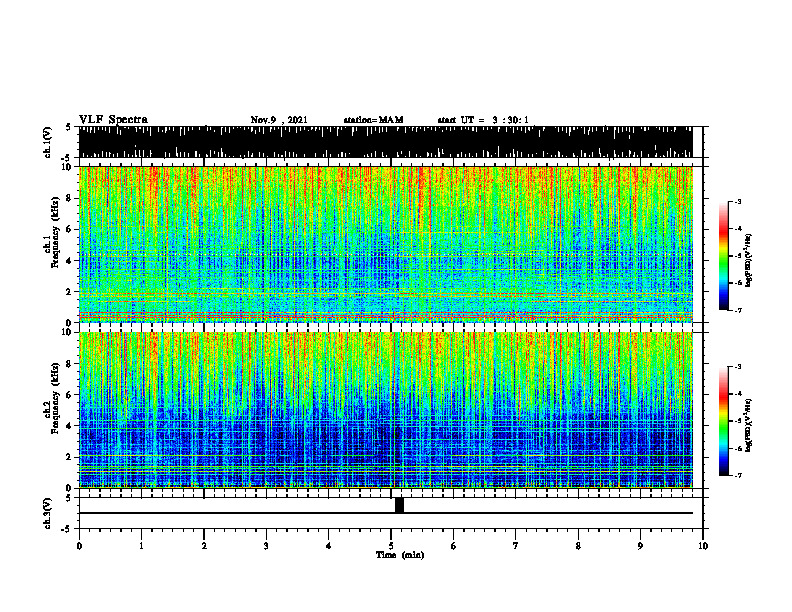Click the "-3" tick on ch.2 colorbar
Viewport: 792px width, 612px height.
point(738,367)
